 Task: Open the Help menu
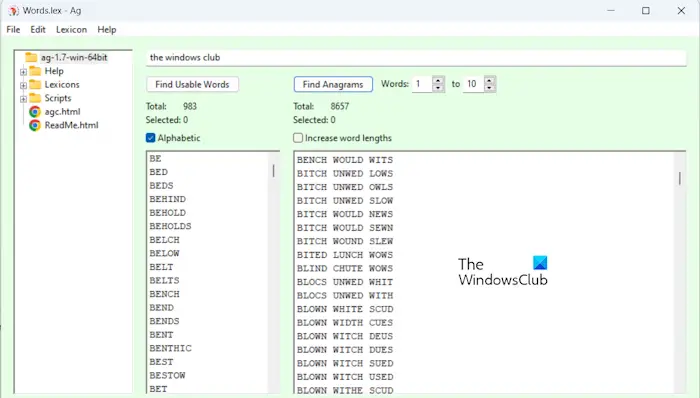107,29
